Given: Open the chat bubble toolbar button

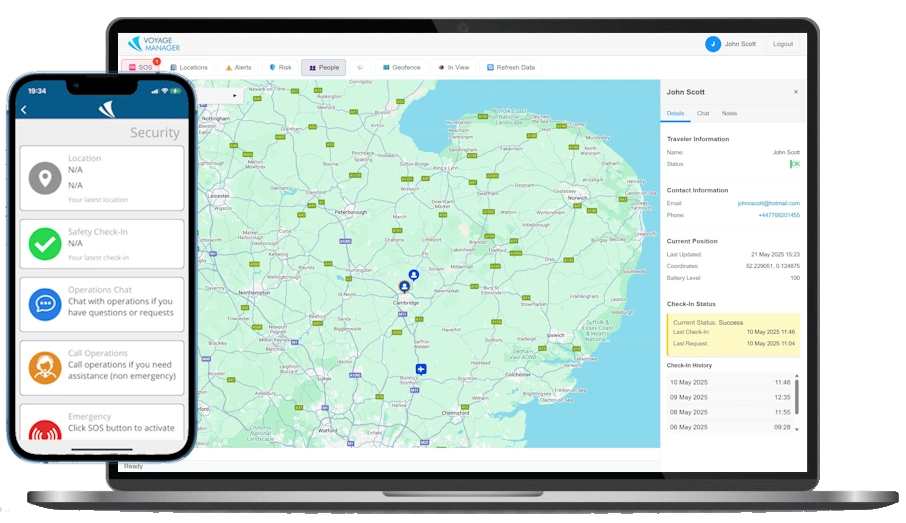Looking at the screenshot, I should [x=361, y=68].
